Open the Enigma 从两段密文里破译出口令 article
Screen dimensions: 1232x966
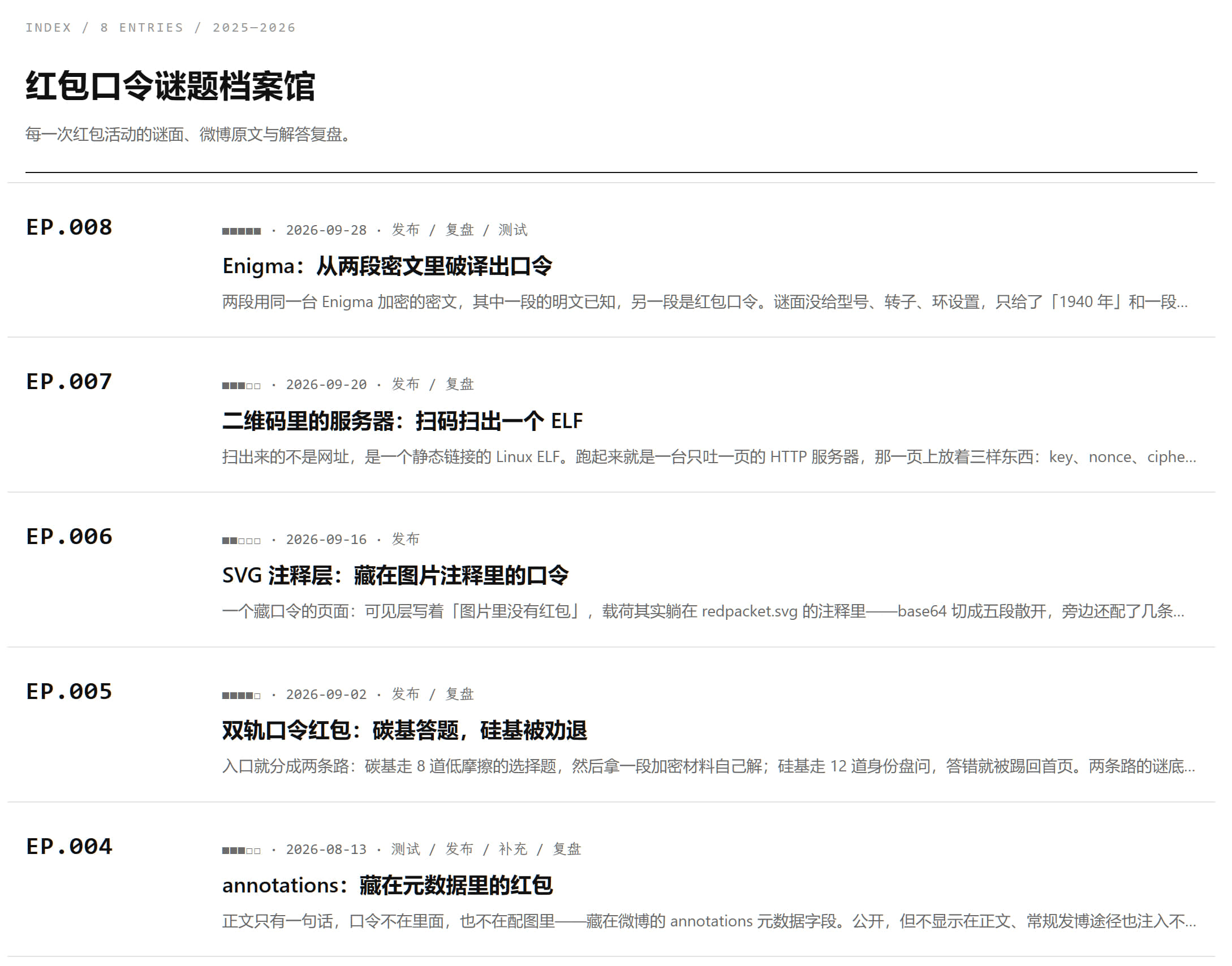387,266
